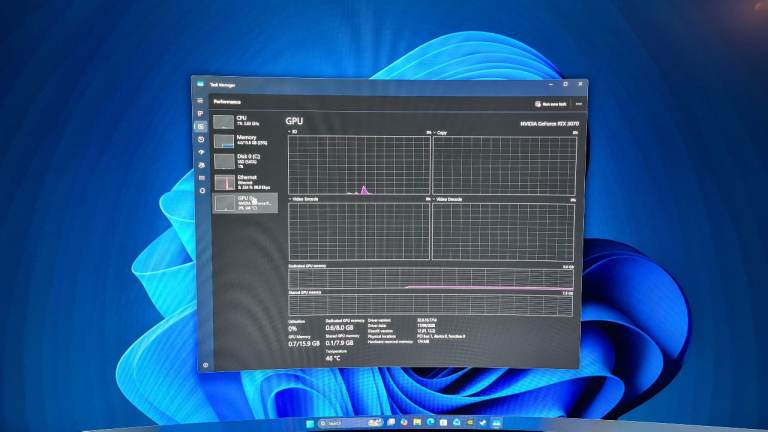The width and height of the screenshot is (768, 432).
Task: Click the GPU heading text
Action: 294,120
